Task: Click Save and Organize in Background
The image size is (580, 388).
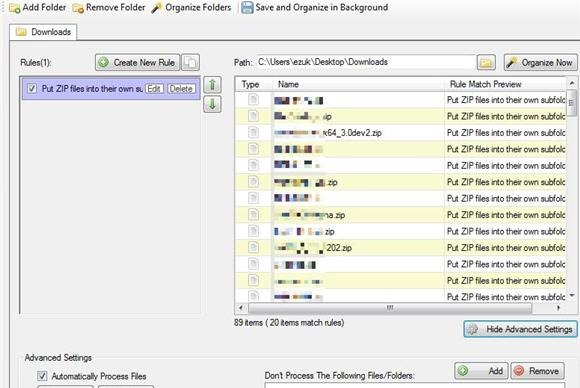Action: pyautogui.click(x=314, y=7)
